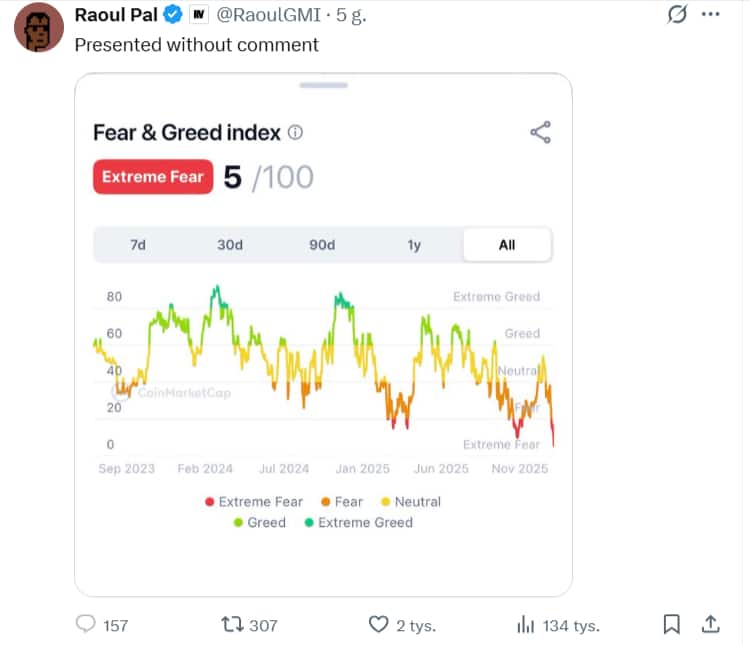This screenshot has height=645, width=750.
Task: Select the 90d time range
Action: pos(322,245)
